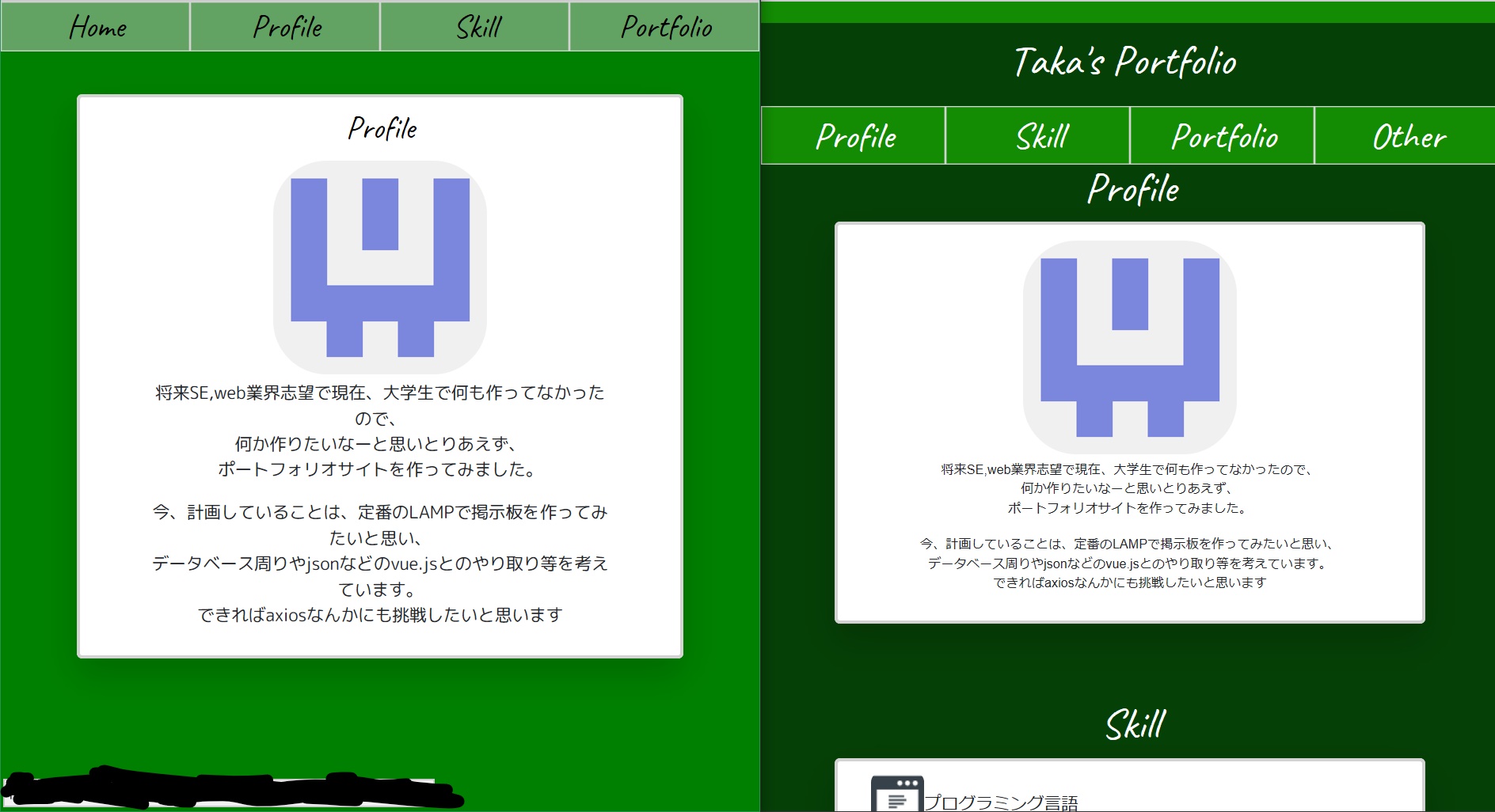
Task: Select Profile in the right navigation bar
Action: coord(853,135)
